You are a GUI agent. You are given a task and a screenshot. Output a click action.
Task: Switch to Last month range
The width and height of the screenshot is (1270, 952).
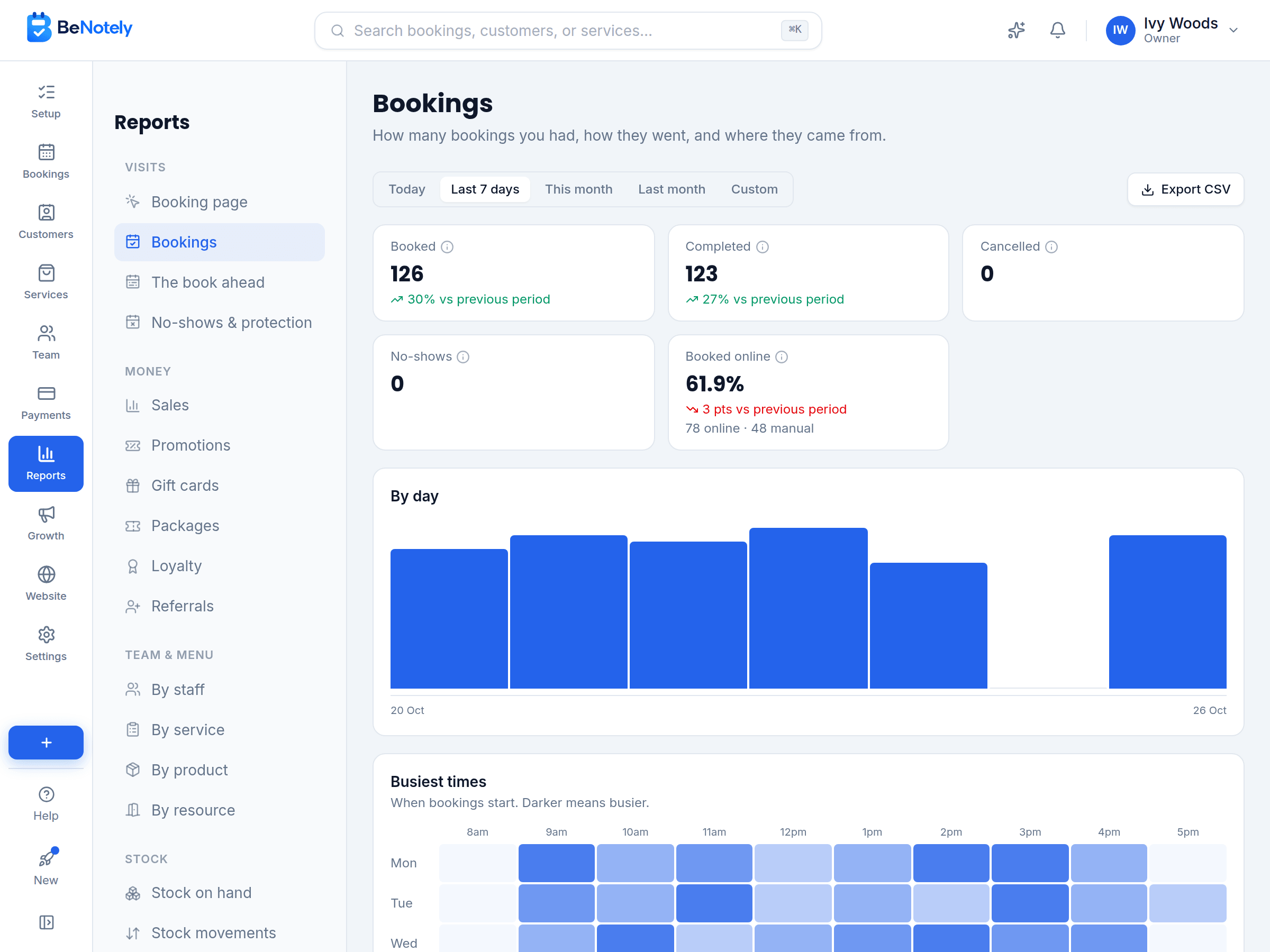pos(671,189)
